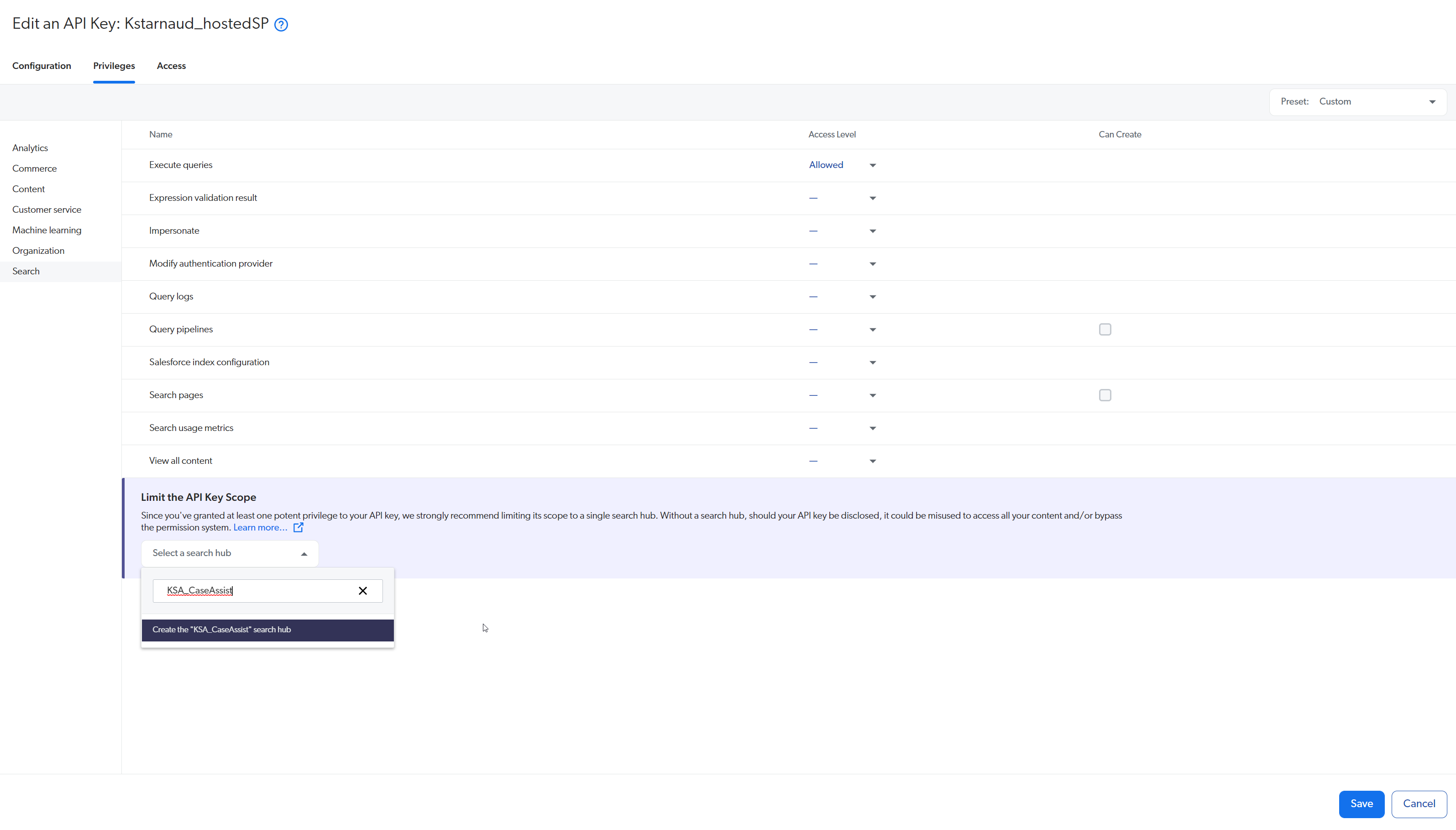Select the Analytics privilege category
1456x830 pixels.
click(30, 148)
